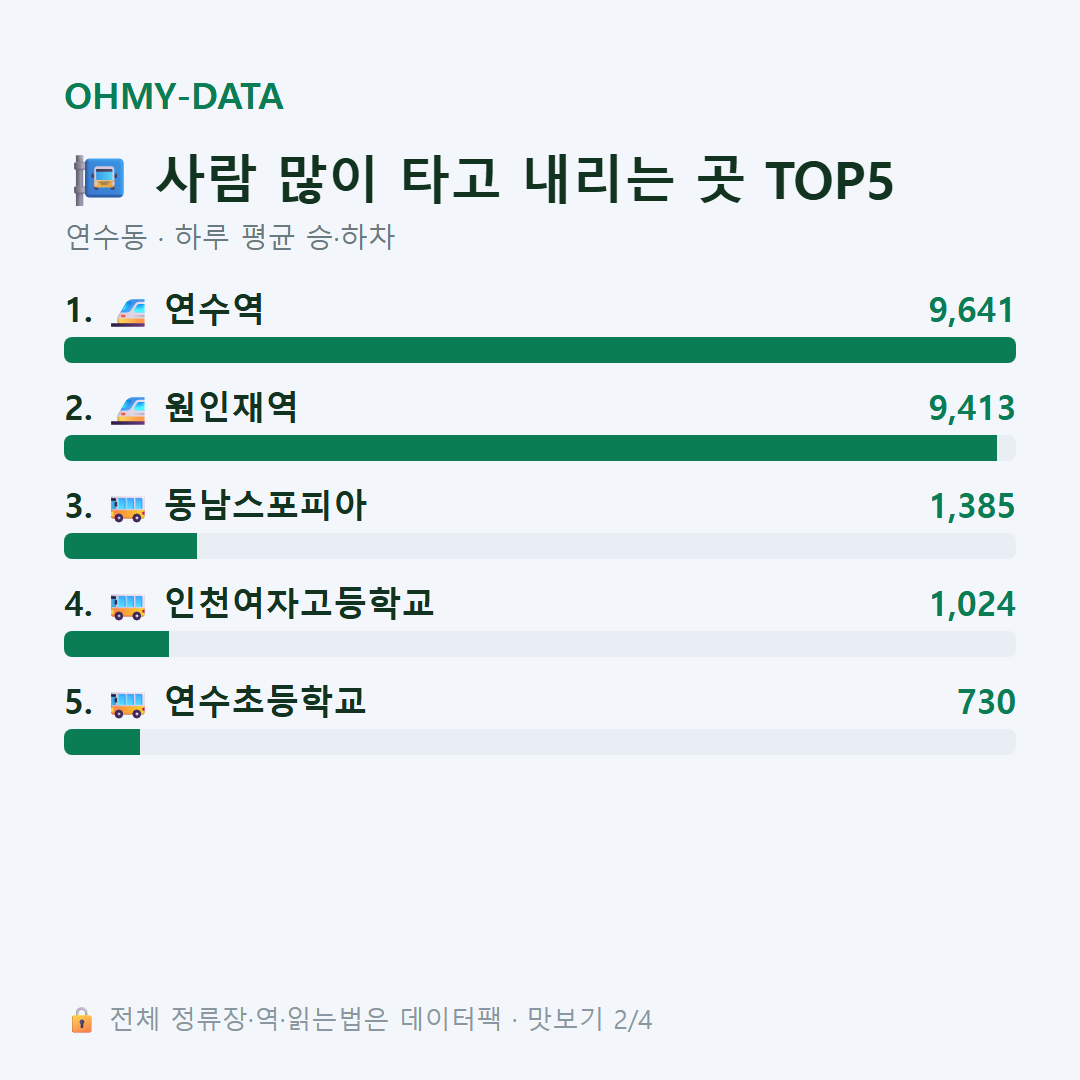Open the OHMY-DATA brand link
The height and width of the screenshot is (1080, 1080).
click(174, 96)
